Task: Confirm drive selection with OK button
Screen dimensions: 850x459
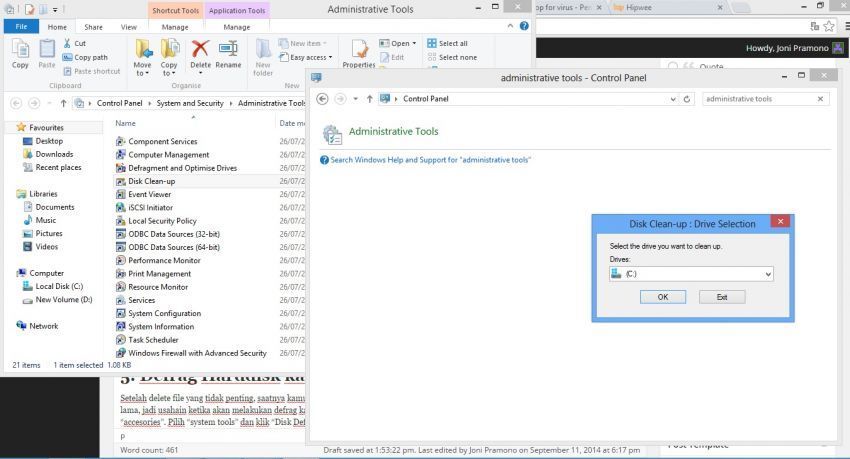Action: tap(662, 297)
